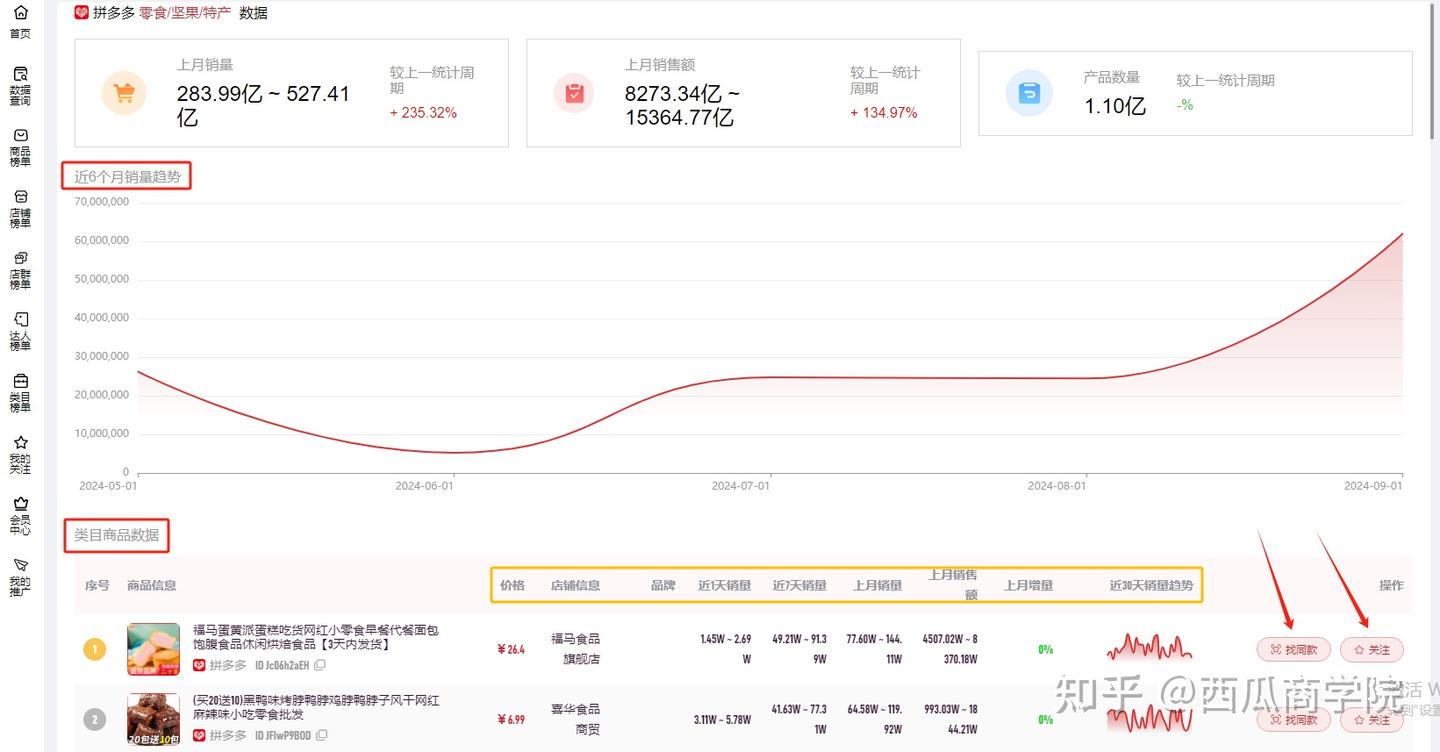
Task: Click the 商品信息 column header
Action: (x=152, y=585)
